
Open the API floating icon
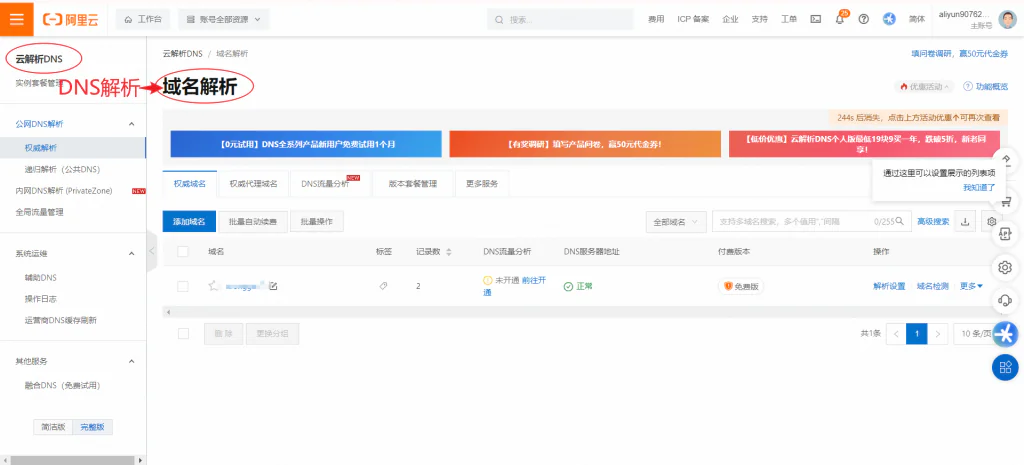(1006, 234)
